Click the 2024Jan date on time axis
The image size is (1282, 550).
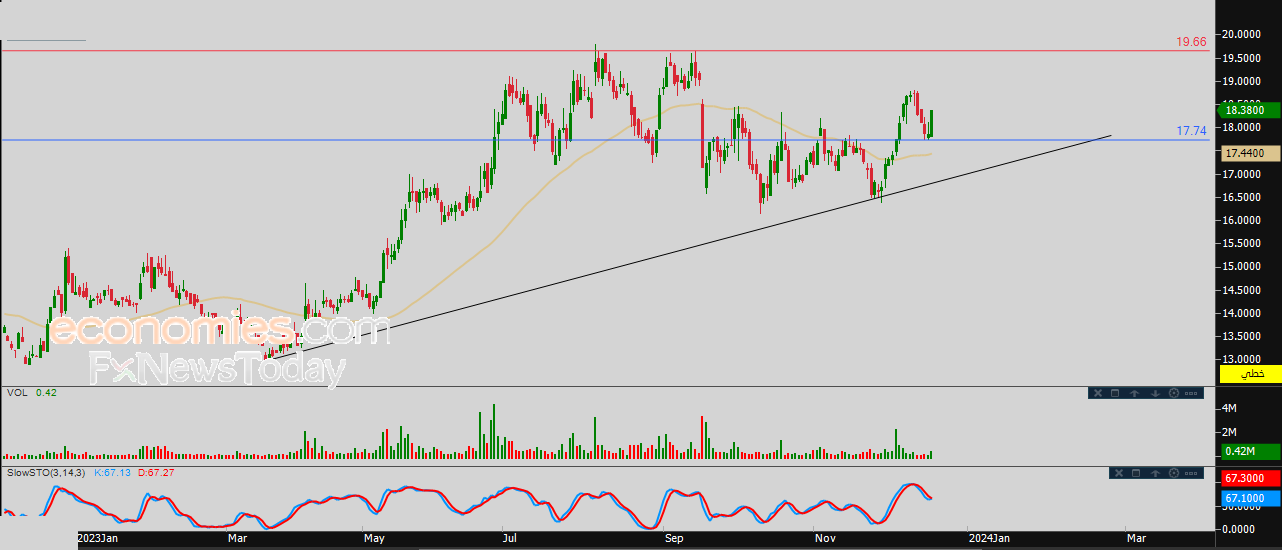coord(989,538)
